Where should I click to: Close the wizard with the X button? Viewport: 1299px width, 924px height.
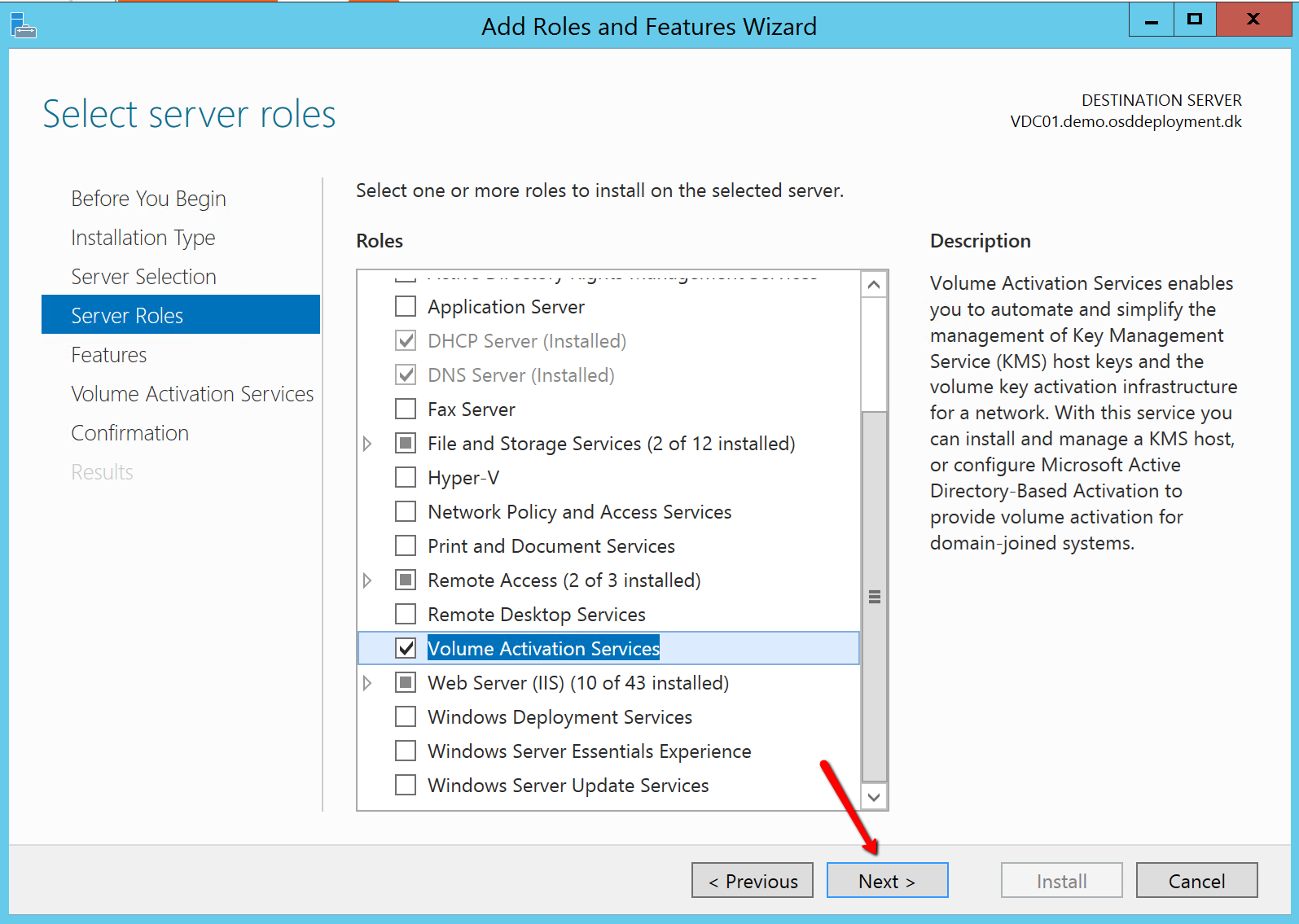1253,20
